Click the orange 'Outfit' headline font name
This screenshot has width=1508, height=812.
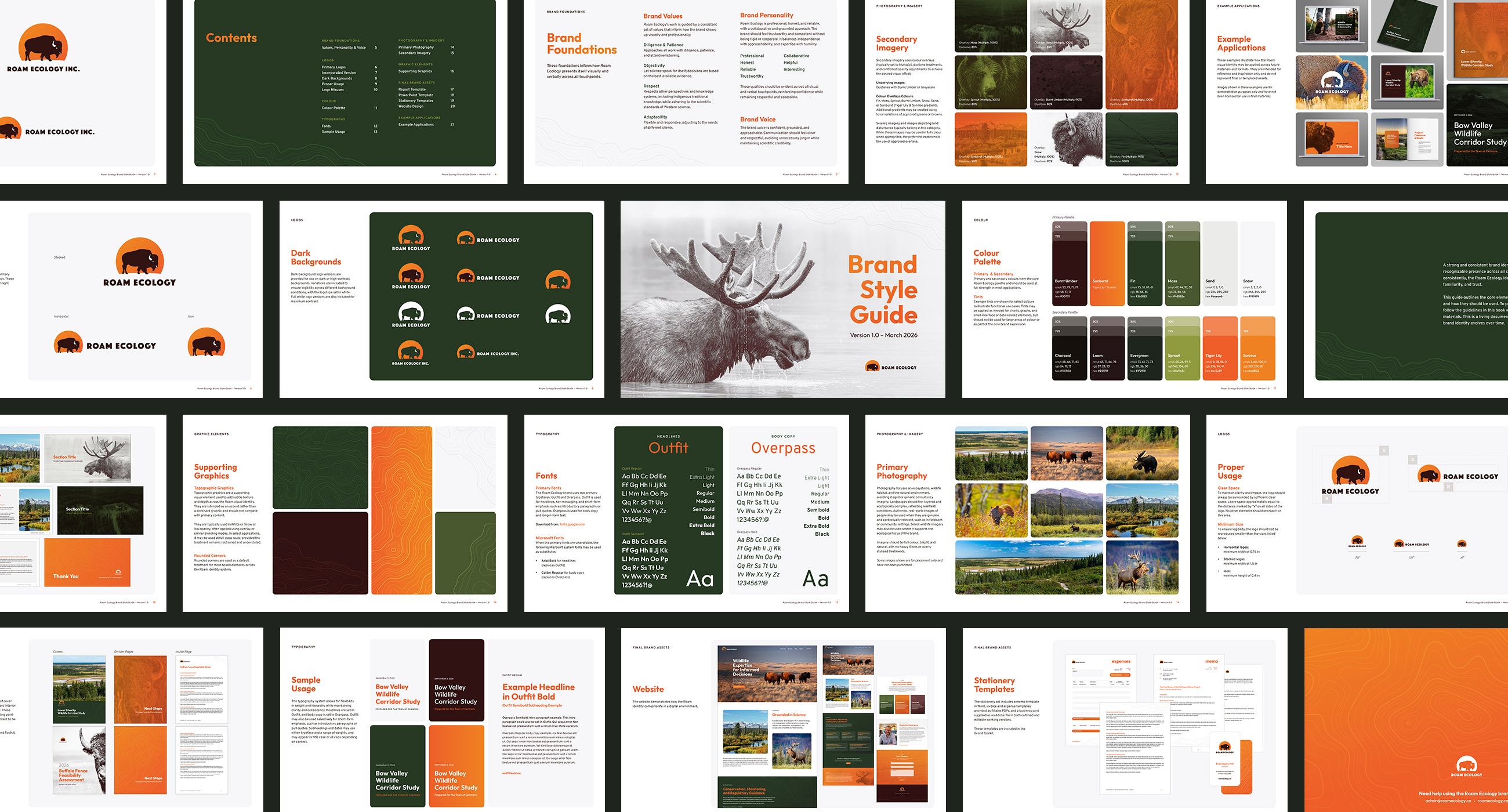click(x=669, y=448)
